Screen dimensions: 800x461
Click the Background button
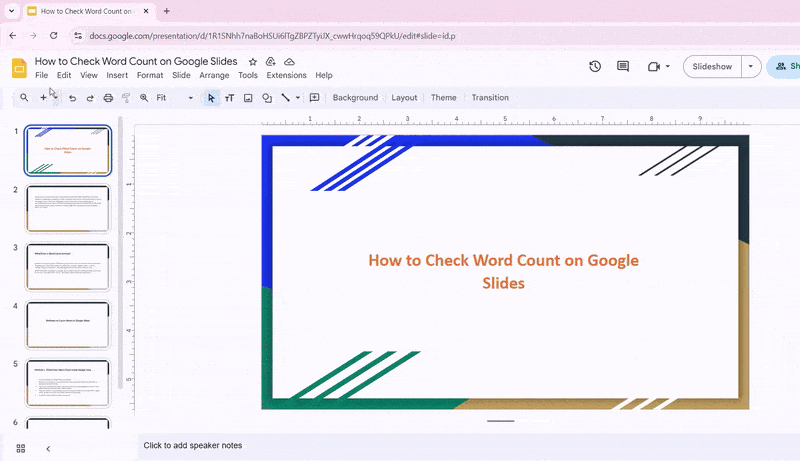tap(355, 98)
